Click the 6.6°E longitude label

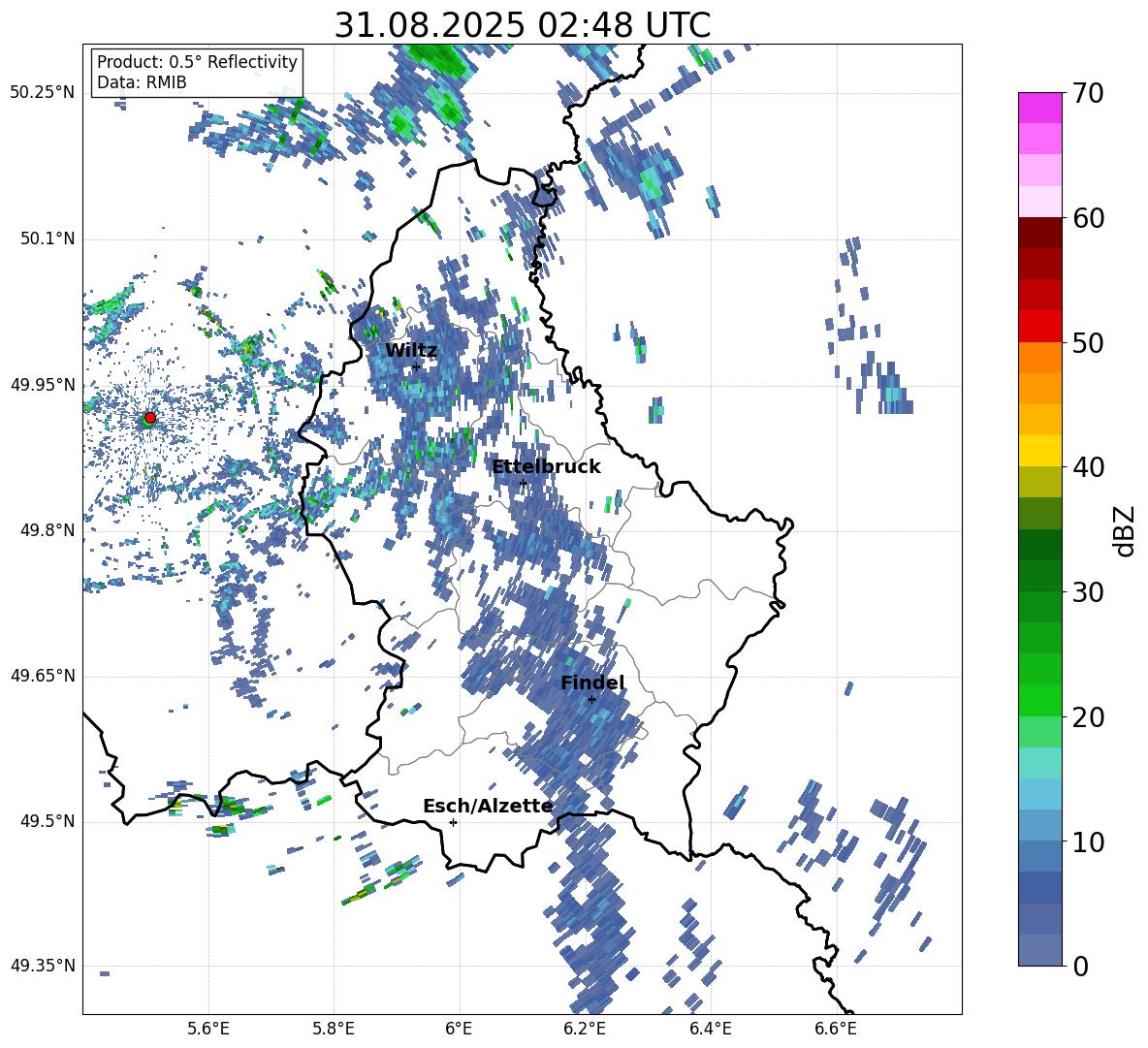pos(836,1029)
